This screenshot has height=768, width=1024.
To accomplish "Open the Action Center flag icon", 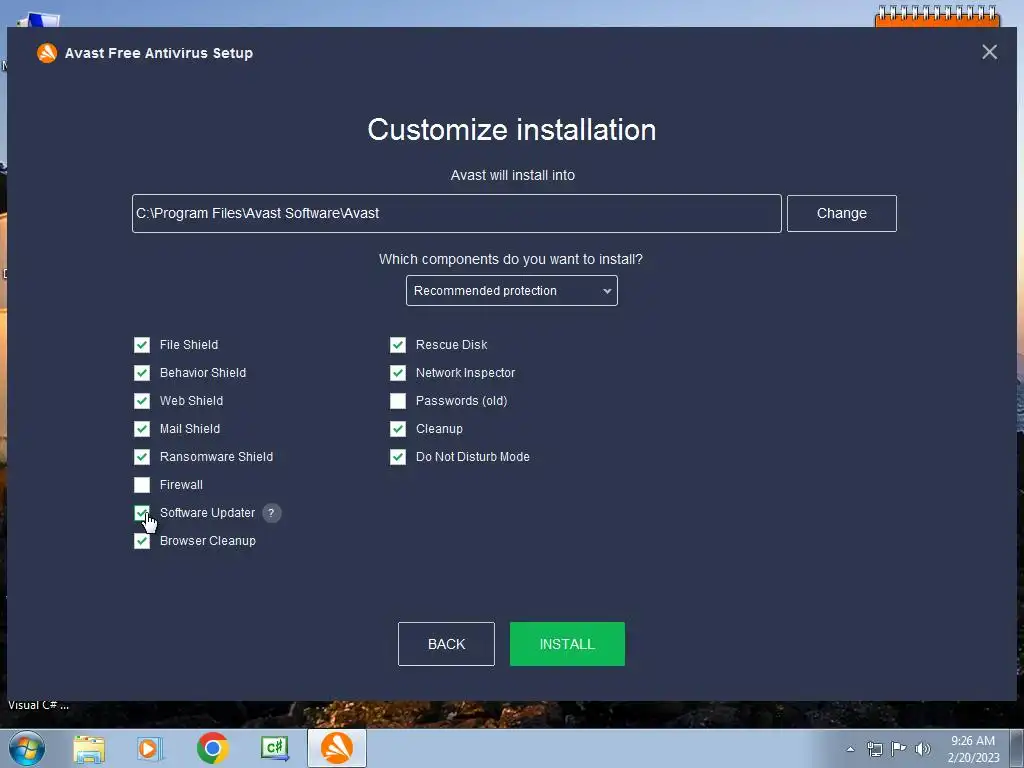I will (899, 748).
